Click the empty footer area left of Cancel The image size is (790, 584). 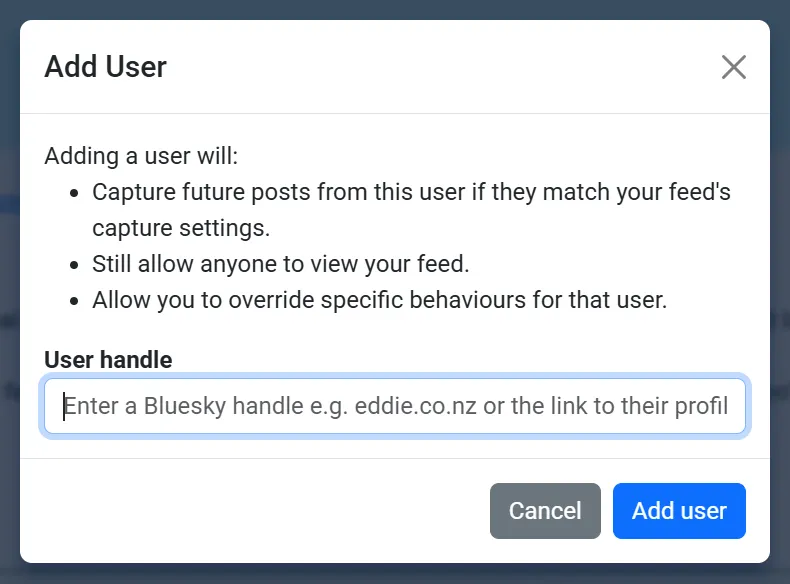[250, 511]
